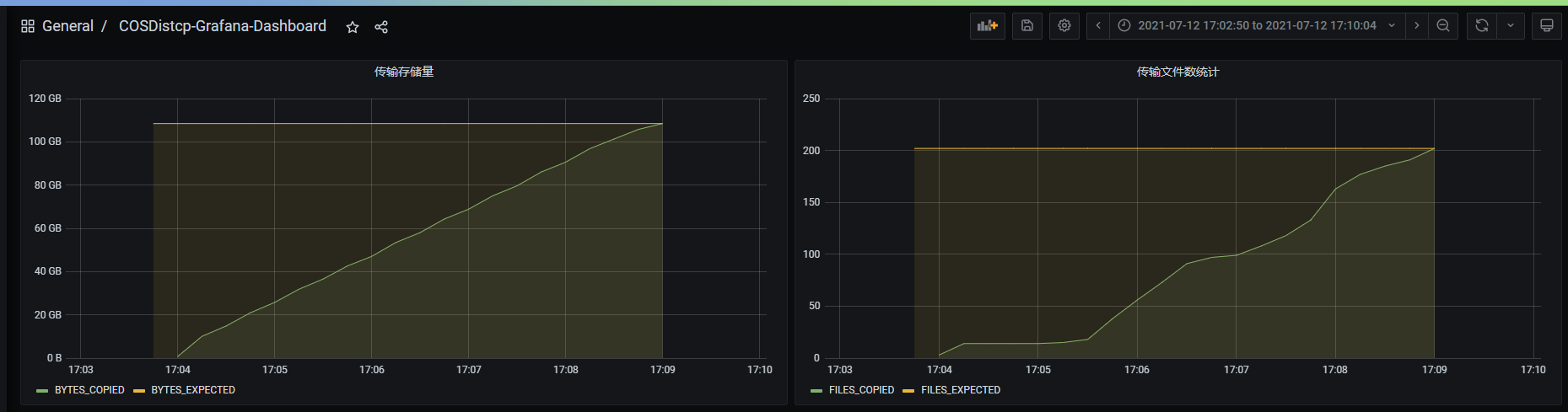Toggle the BYTES_EXPECTED legend series
Screen dimensions: 1568x412
(193, 390)
